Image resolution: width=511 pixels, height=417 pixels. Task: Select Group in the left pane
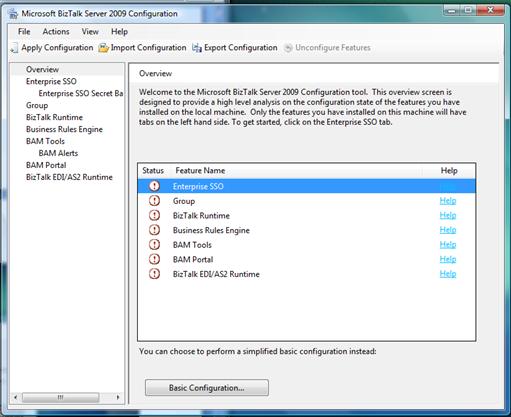coord(37,105)
